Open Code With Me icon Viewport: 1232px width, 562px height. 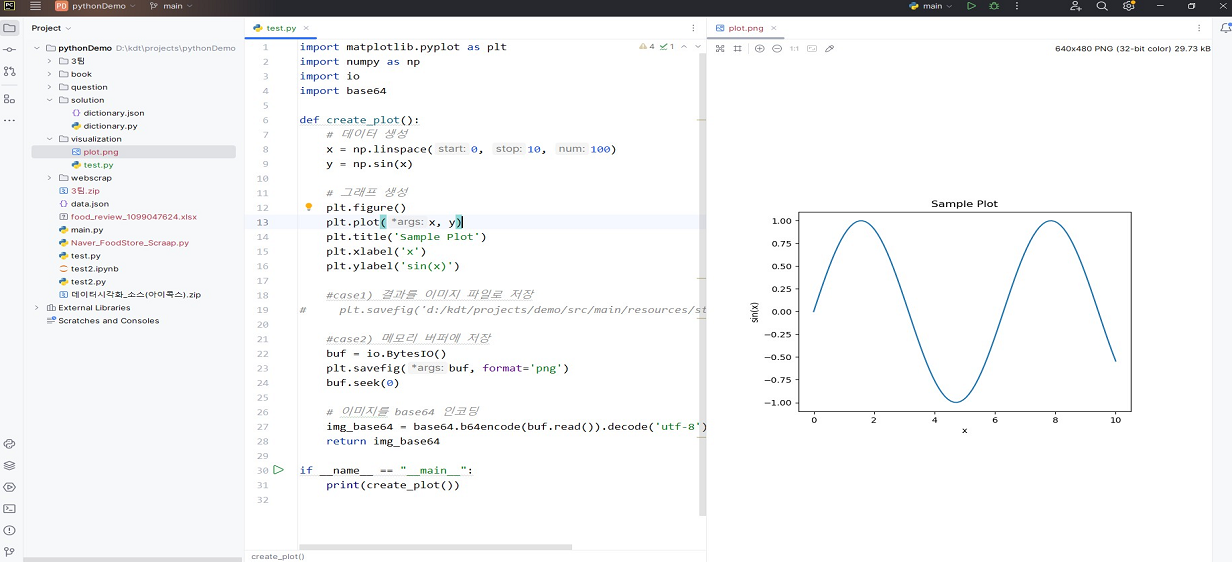tap(1076, 6)
